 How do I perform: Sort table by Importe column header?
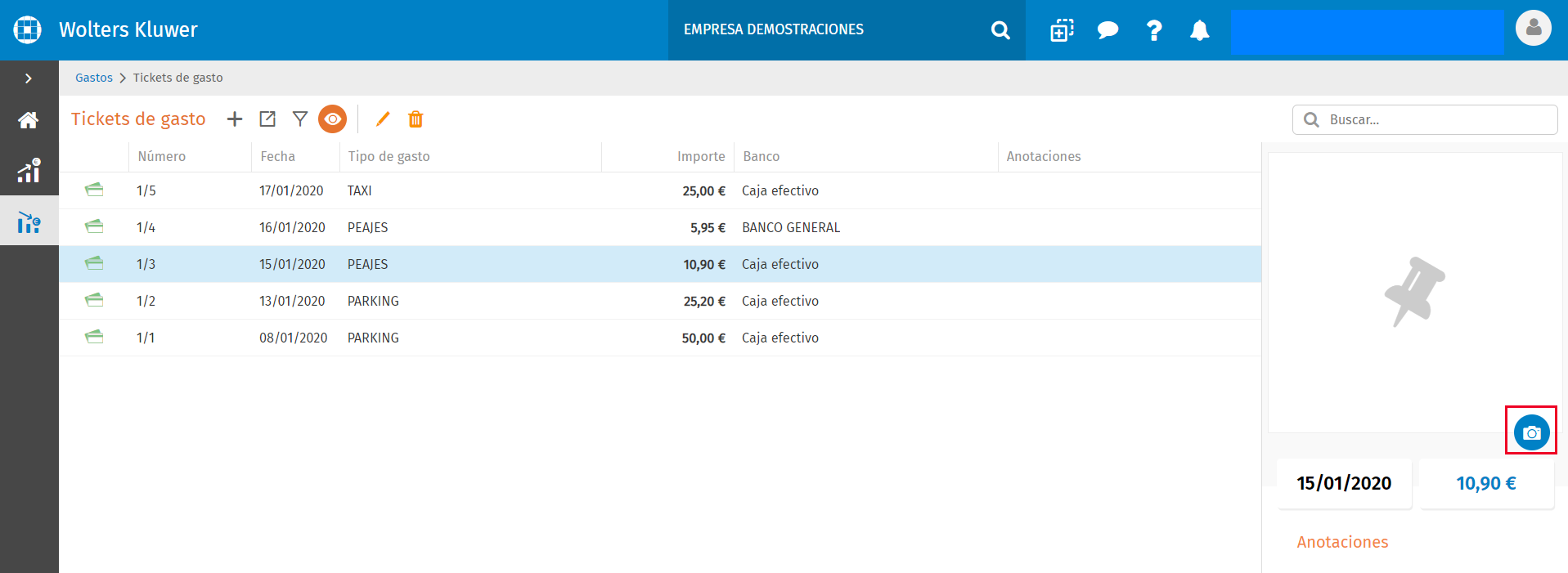[701, 156]
